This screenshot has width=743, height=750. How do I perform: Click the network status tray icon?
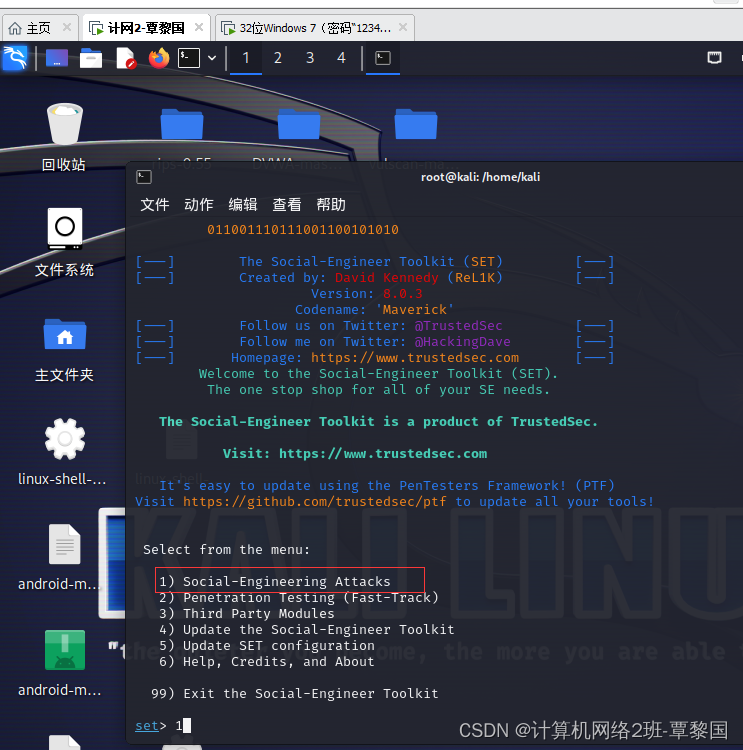click(x=714, y=58)
